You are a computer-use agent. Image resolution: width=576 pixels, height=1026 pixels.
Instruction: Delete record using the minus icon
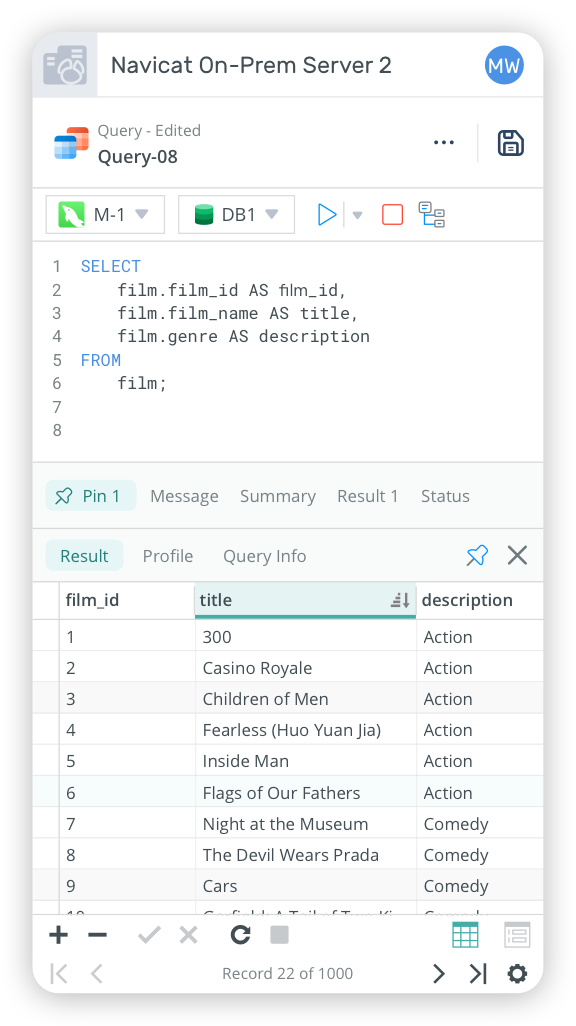tap(97, 935)
